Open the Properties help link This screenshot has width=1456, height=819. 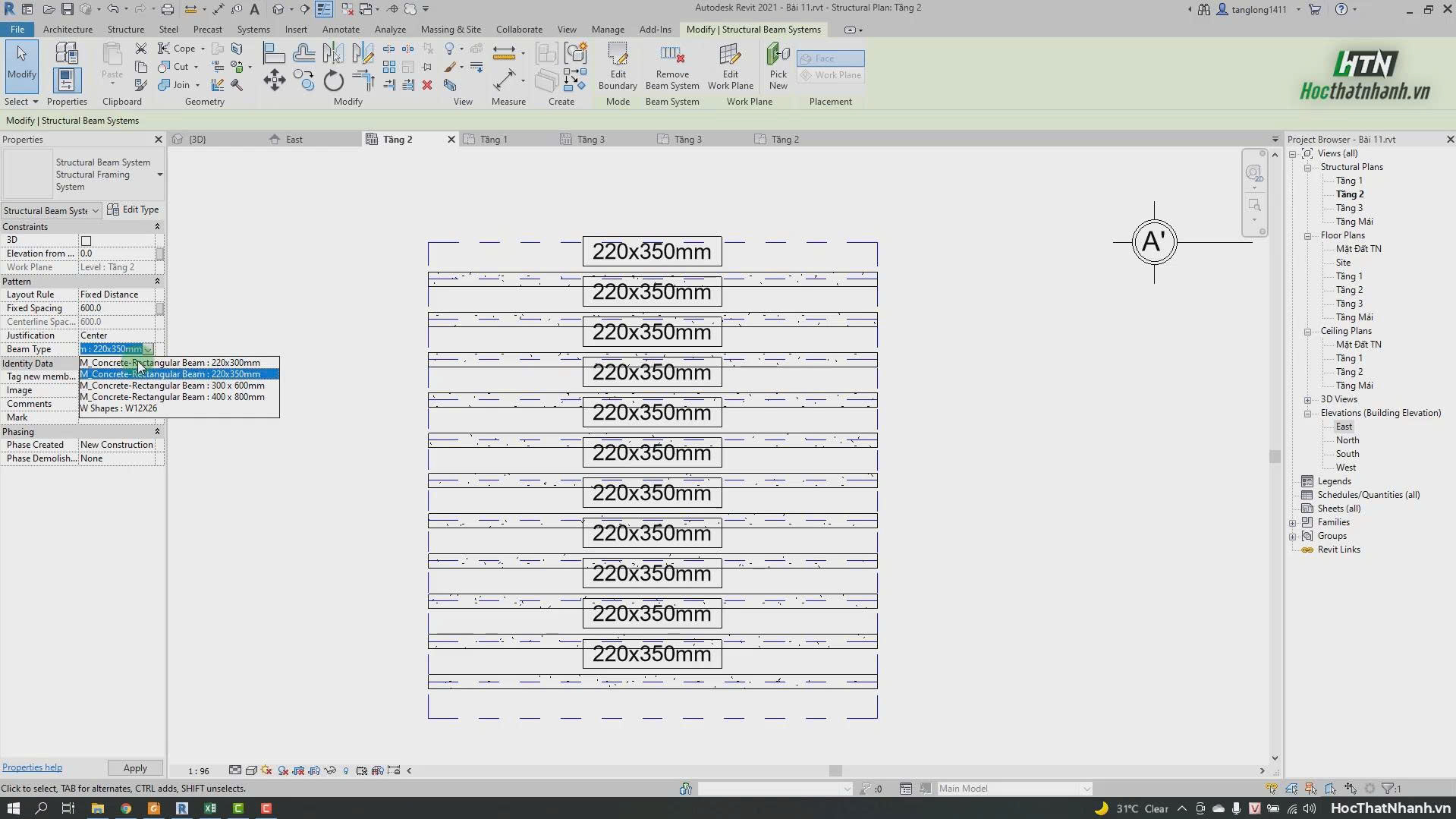tap(32, 767)
